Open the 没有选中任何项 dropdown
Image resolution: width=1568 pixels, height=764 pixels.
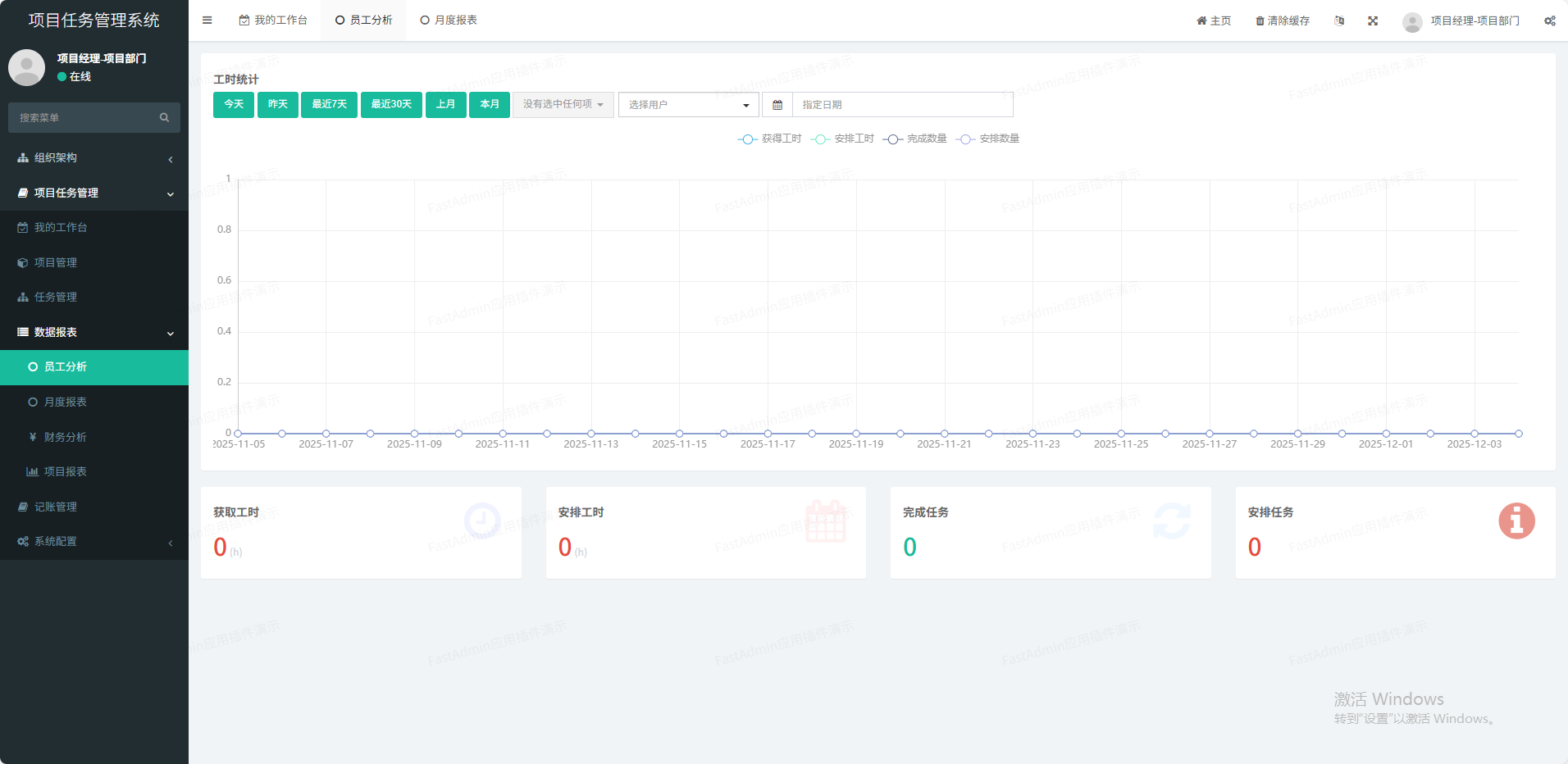563,105
